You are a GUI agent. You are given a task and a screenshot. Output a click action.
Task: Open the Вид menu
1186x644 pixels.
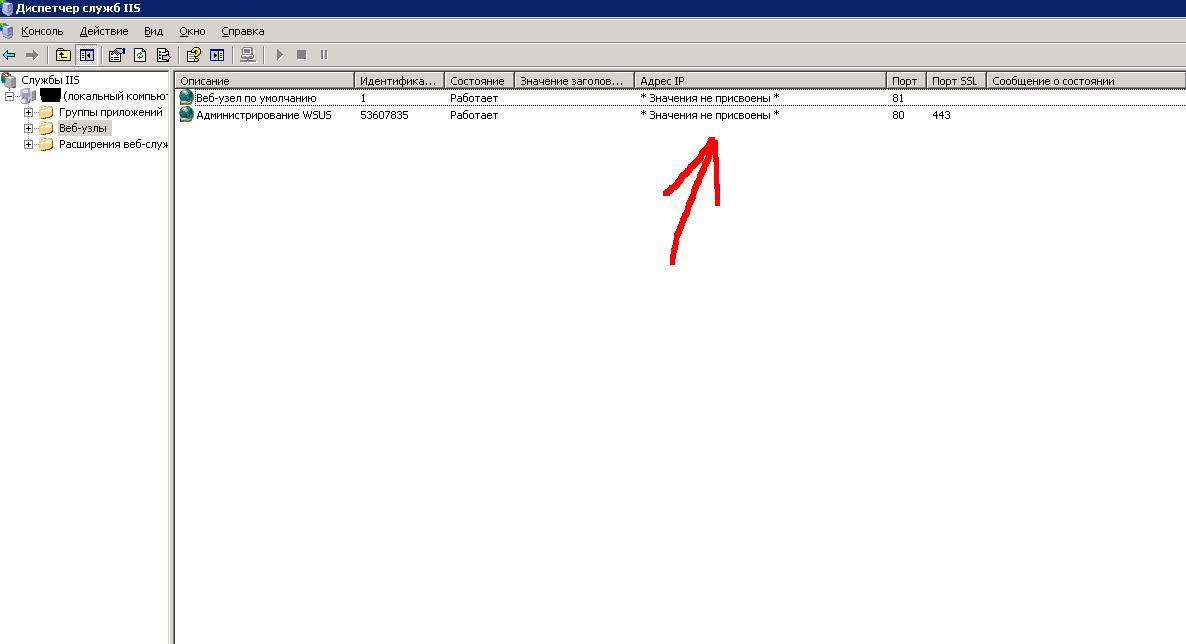point(154,31)
